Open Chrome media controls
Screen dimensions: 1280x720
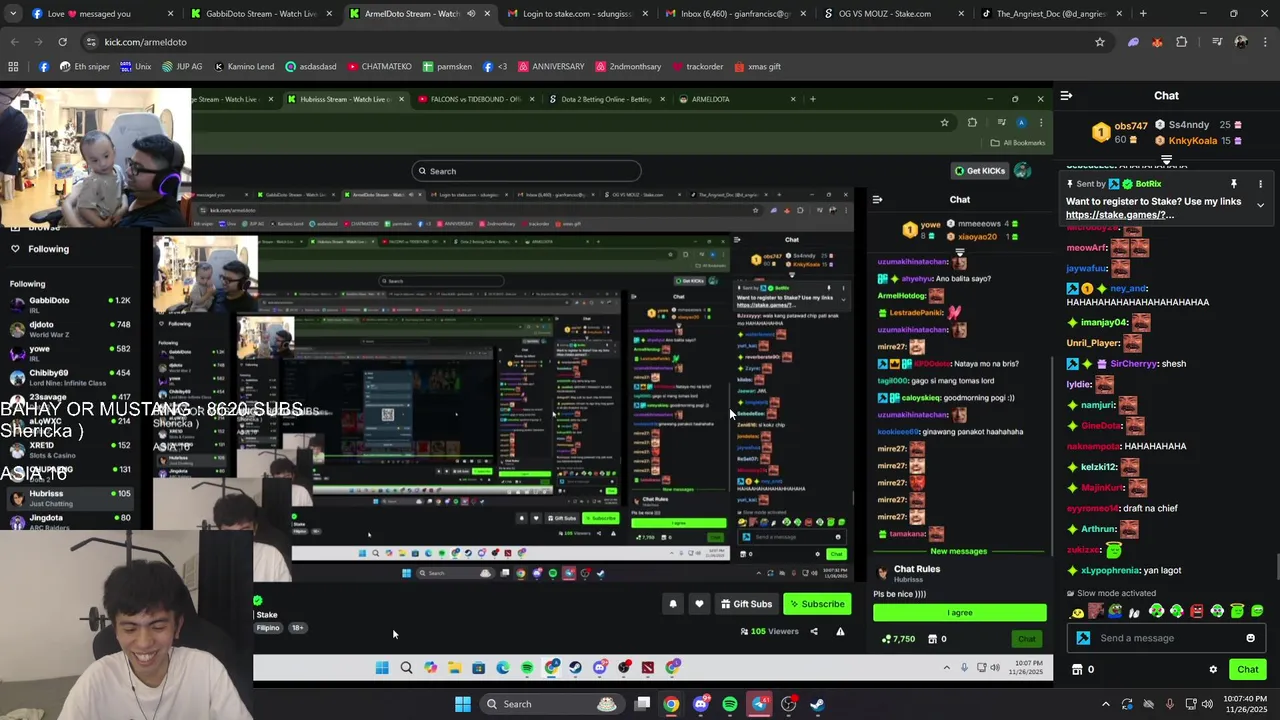coord(1217,42)
